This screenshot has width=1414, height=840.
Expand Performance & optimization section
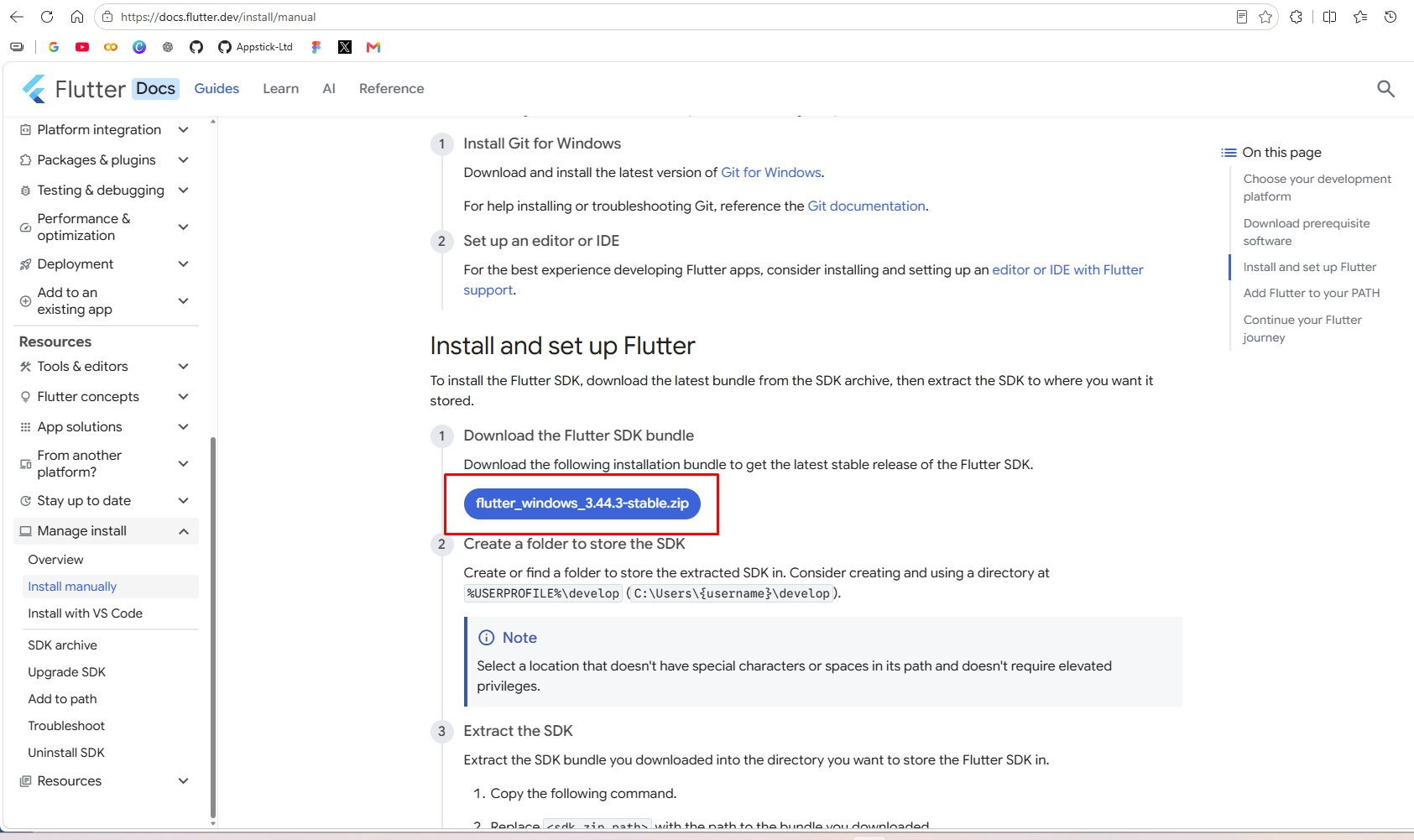[x=106, y=227]
